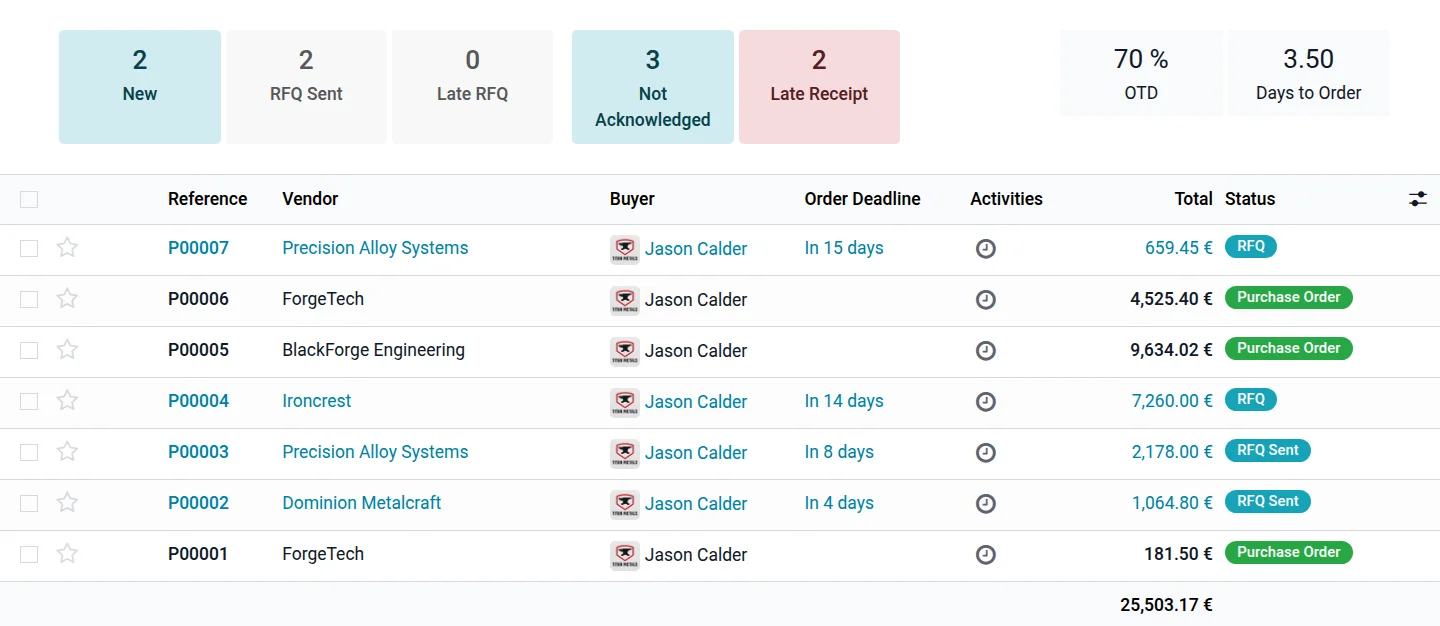
Task: Click the activity clock icon for P00007
Action: [985, 249]
